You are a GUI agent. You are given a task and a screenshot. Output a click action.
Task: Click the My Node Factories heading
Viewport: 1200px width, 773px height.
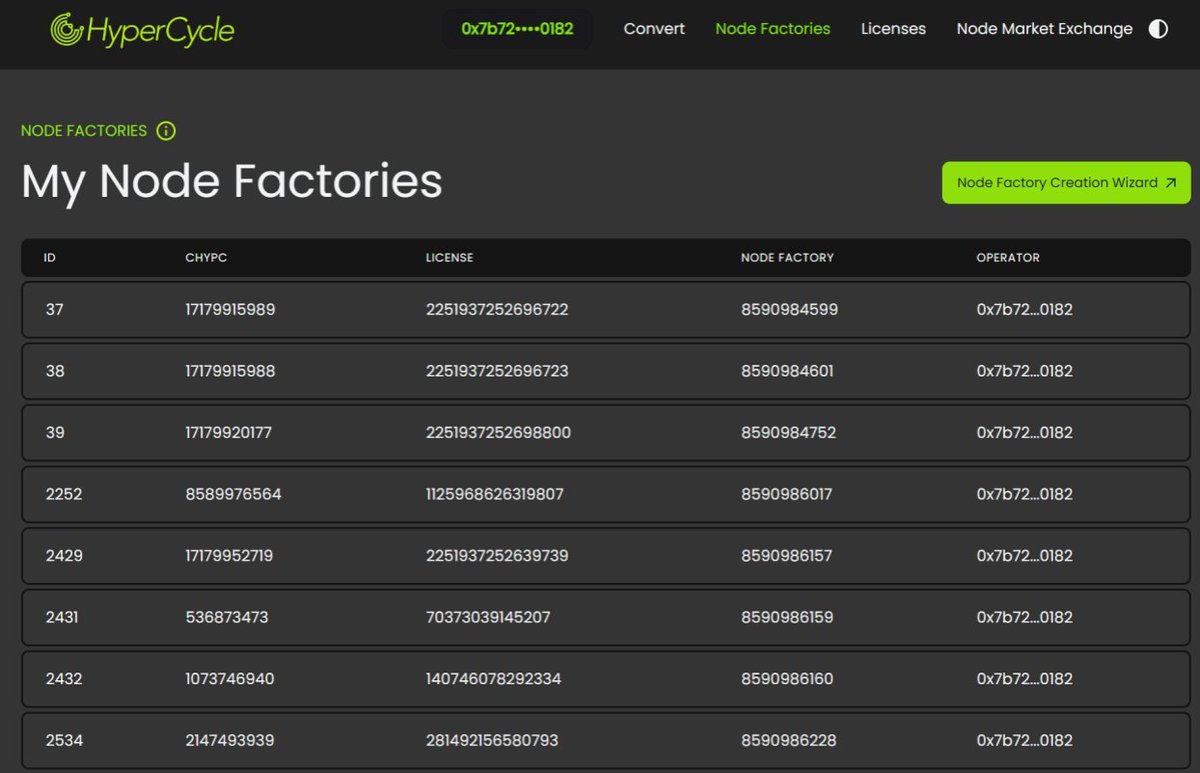[x=232, y=182]
